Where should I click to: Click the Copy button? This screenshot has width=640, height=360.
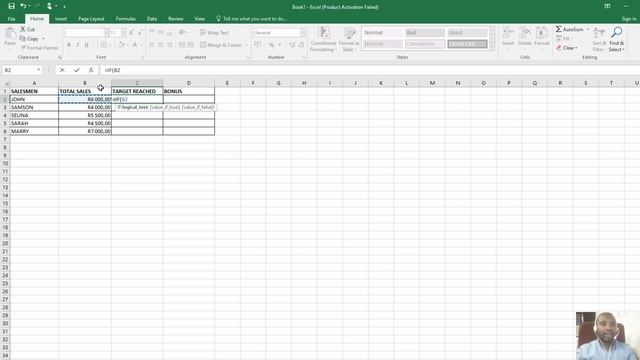point(29,39)
